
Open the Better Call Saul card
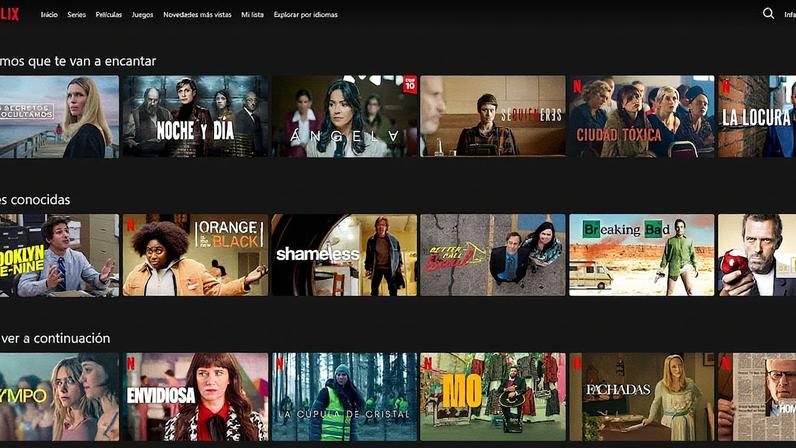492,255
